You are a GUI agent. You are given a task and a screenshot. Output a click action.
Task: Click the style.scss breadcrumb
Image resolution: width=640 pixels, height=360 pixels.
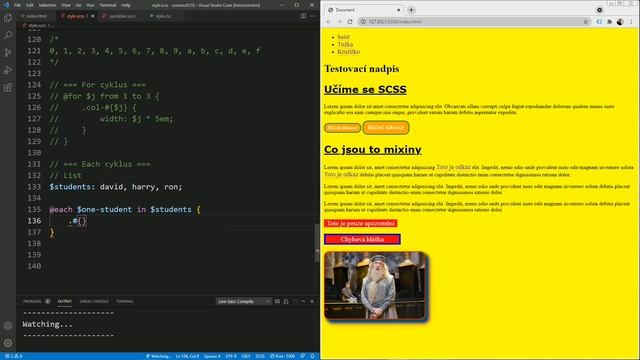tap(38, 25)
